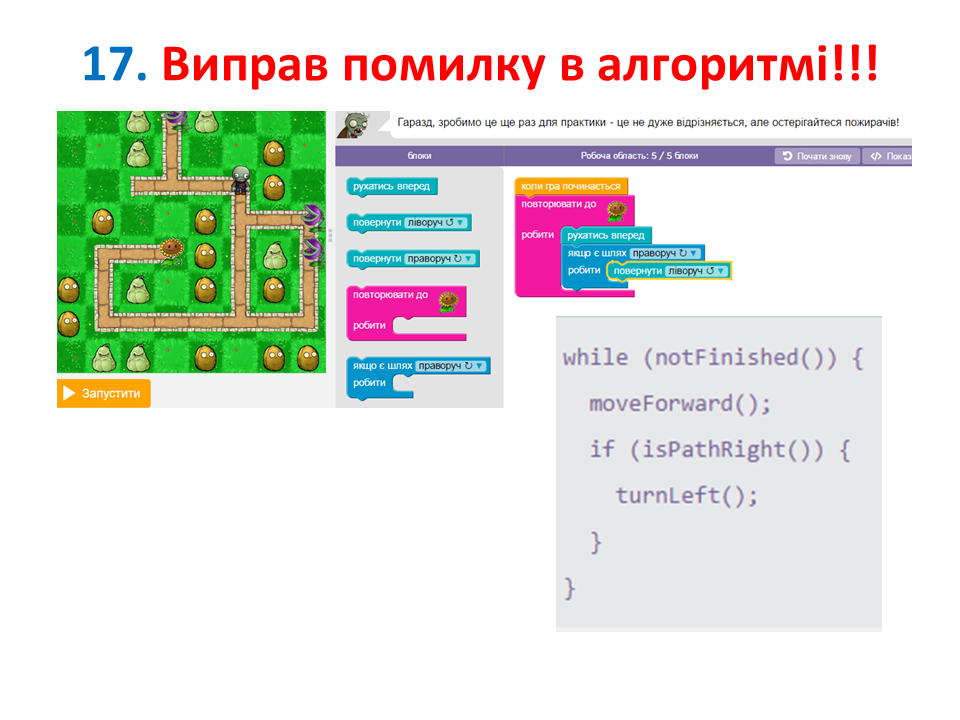Click the zombie character on the maze

(x=241, y=180)
